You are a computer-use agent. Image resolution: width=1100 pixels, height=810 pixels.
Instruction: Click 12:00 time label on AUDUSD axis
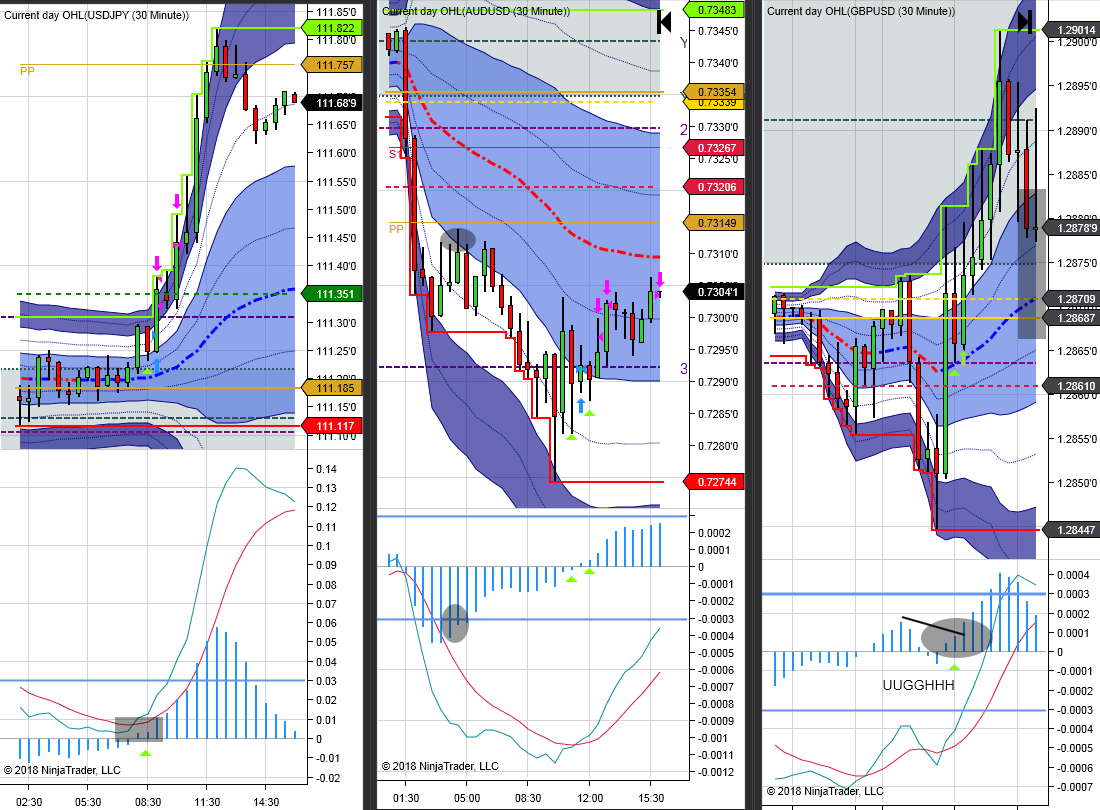point(590,798)
